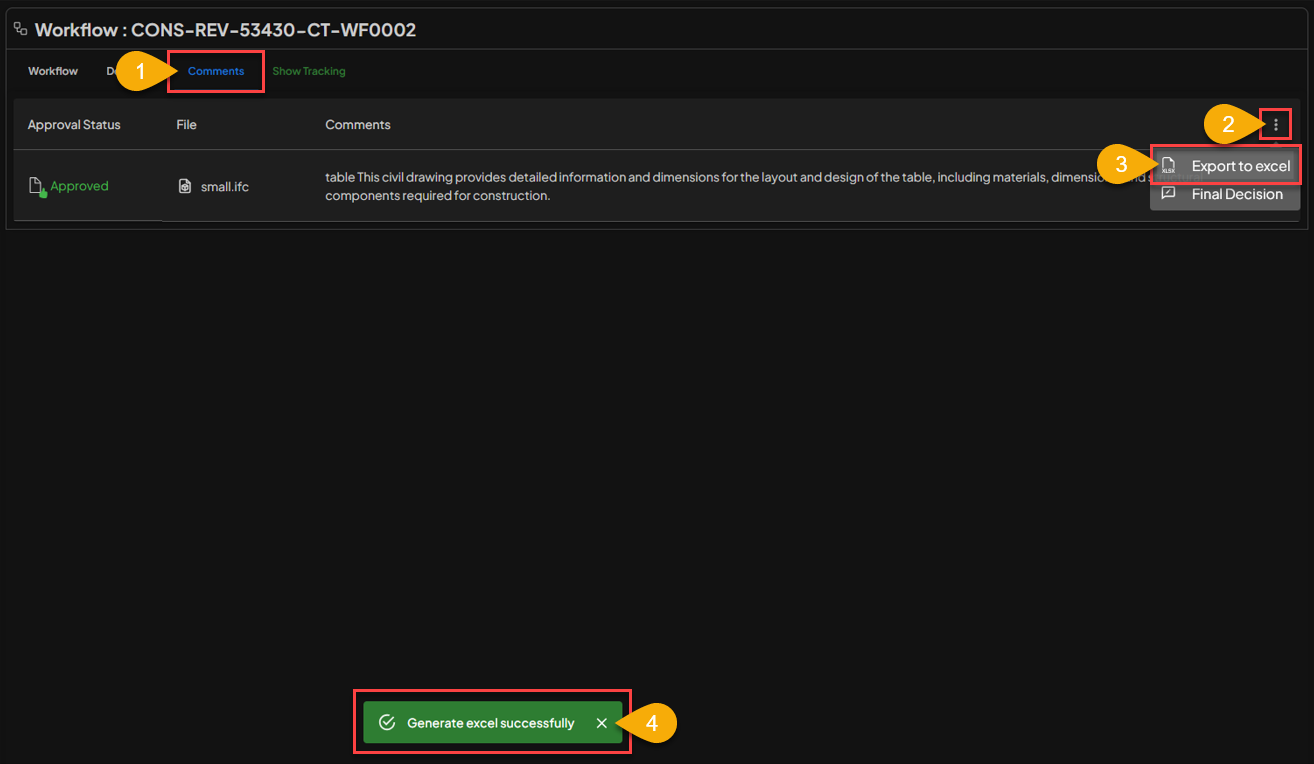1314x764 pixels.
Task: Open the three-dot kebab menu in comments header
Action: tap(1275, 124)
